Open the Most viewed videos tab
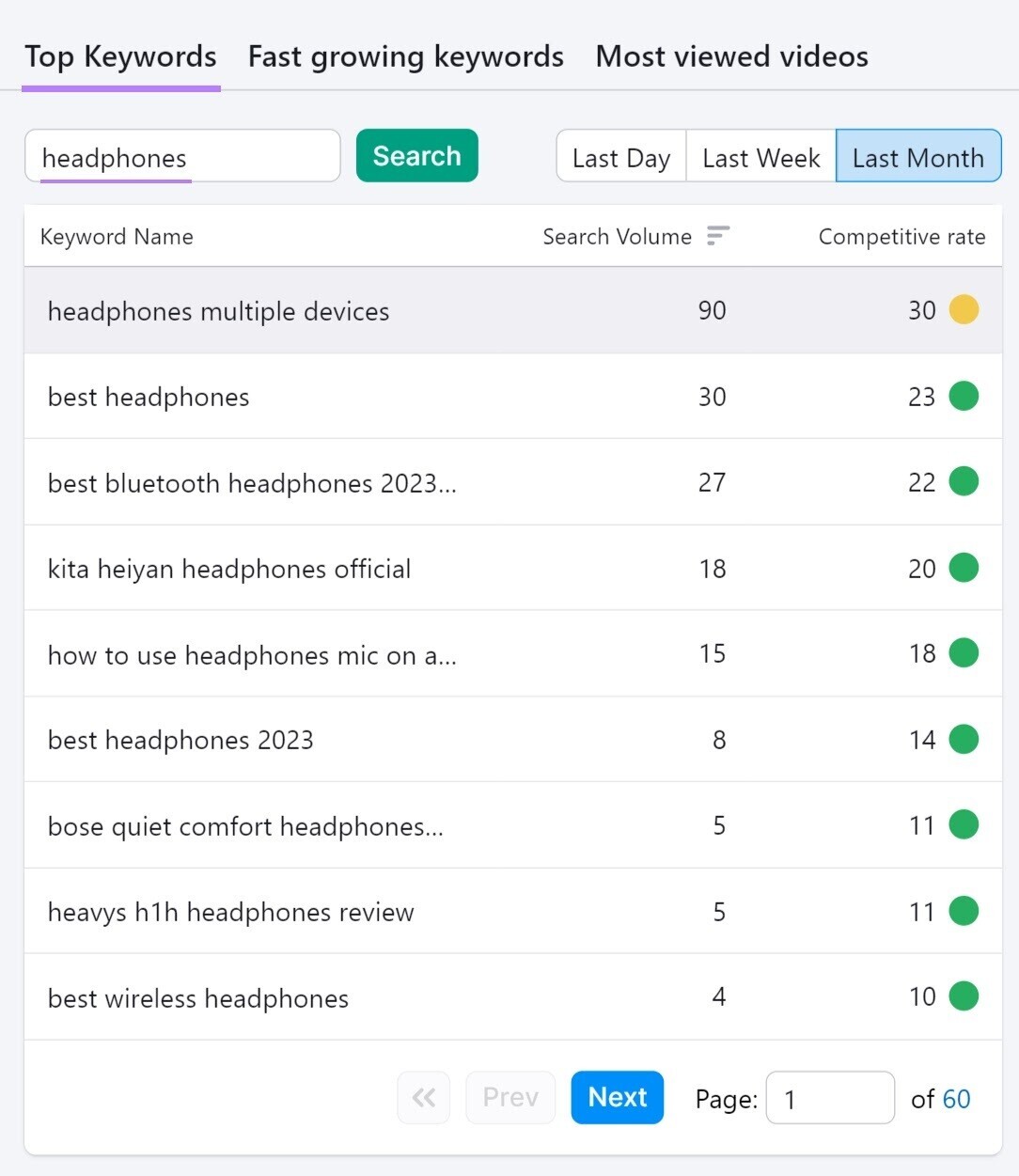 pyautogui.click(x=731, y=56)
